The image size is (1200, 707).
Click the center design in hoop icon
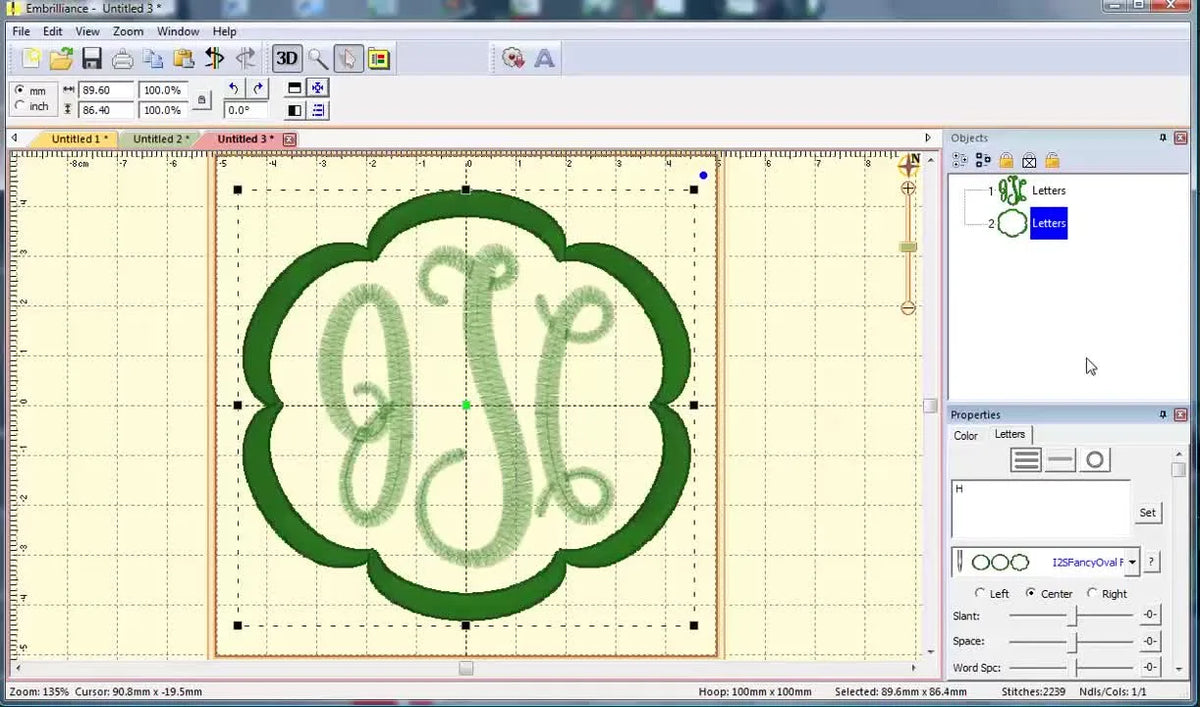click(318, 88)
